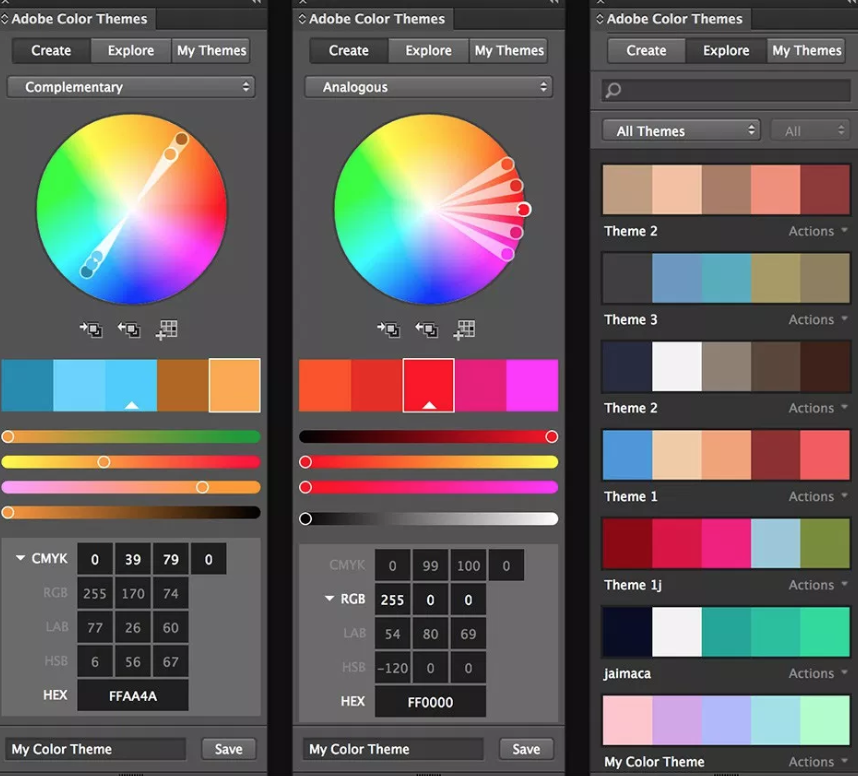Switch to Explore tab in Complementary panel
The width and height of the screenshot is (858, 776).
131,50
